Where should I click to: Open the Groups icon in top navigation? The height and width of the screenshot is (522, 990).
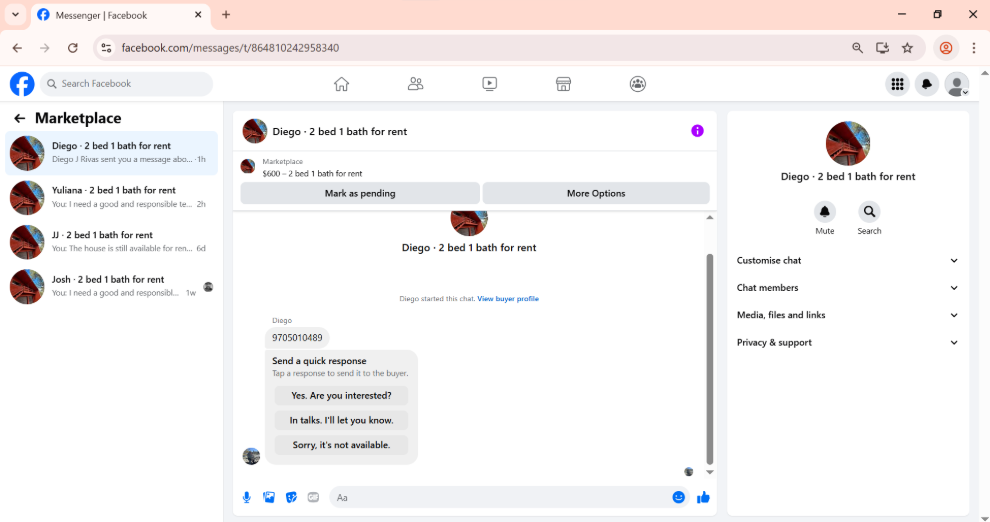pos(638,84)
